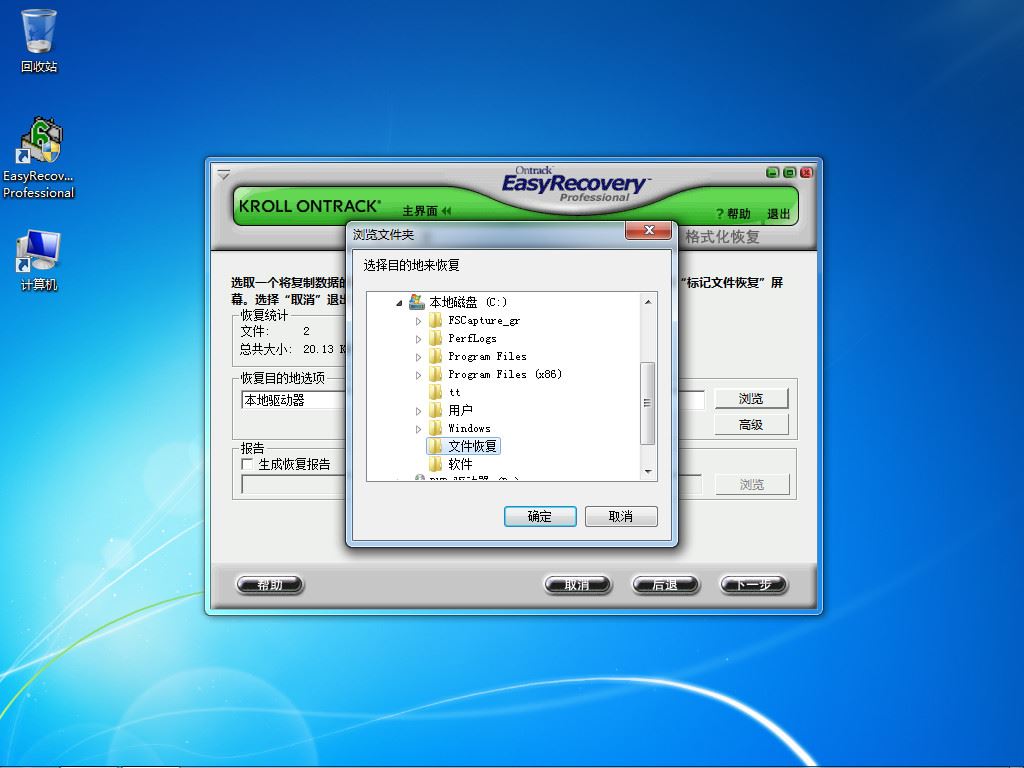This screenshot has height=768, width=1024.
Task: Expand the Program Files folder node
Action: 418,357
